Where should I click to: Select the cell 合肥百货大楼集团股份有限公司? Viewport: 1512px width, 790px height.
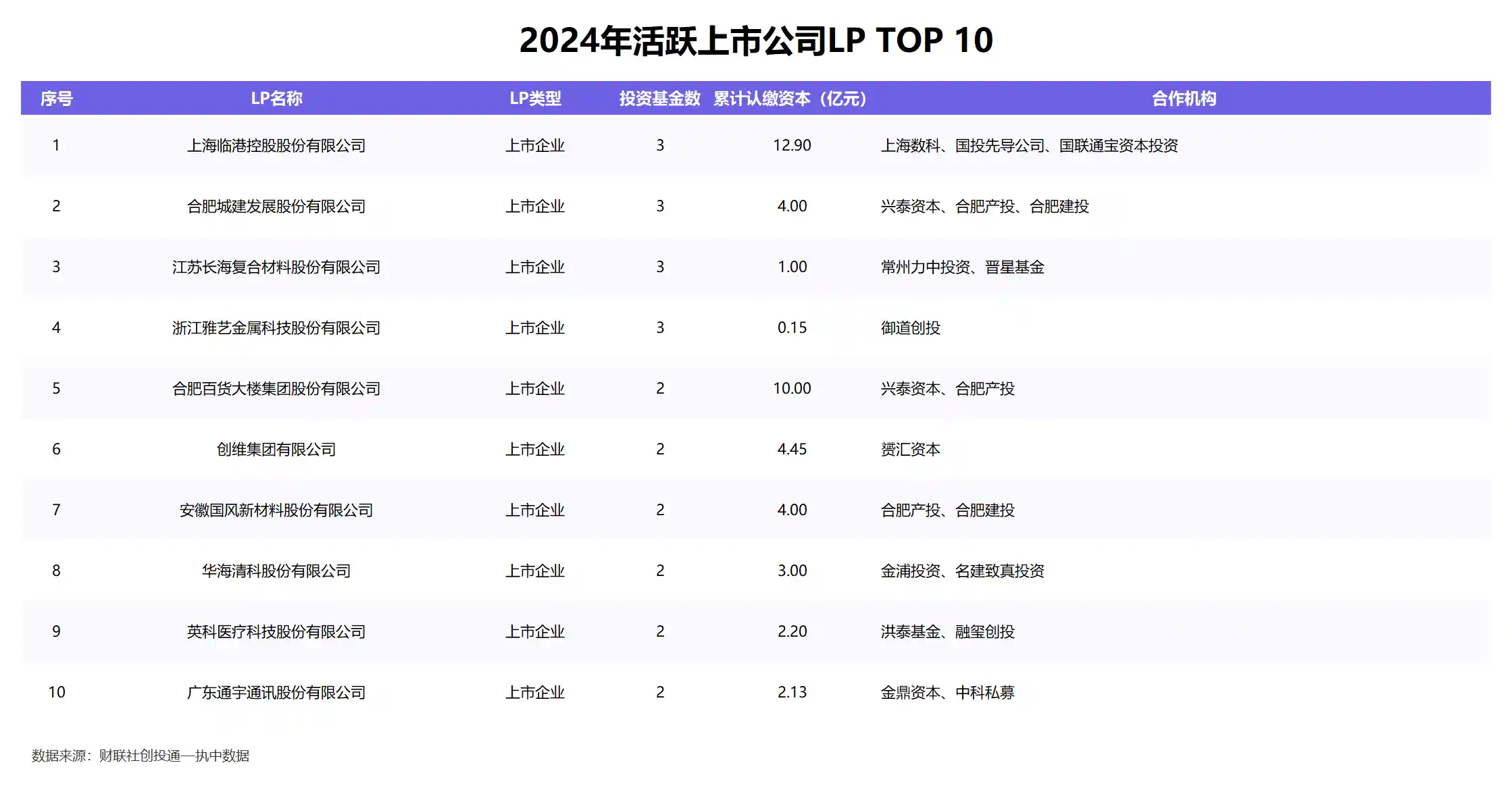point(276,388)
